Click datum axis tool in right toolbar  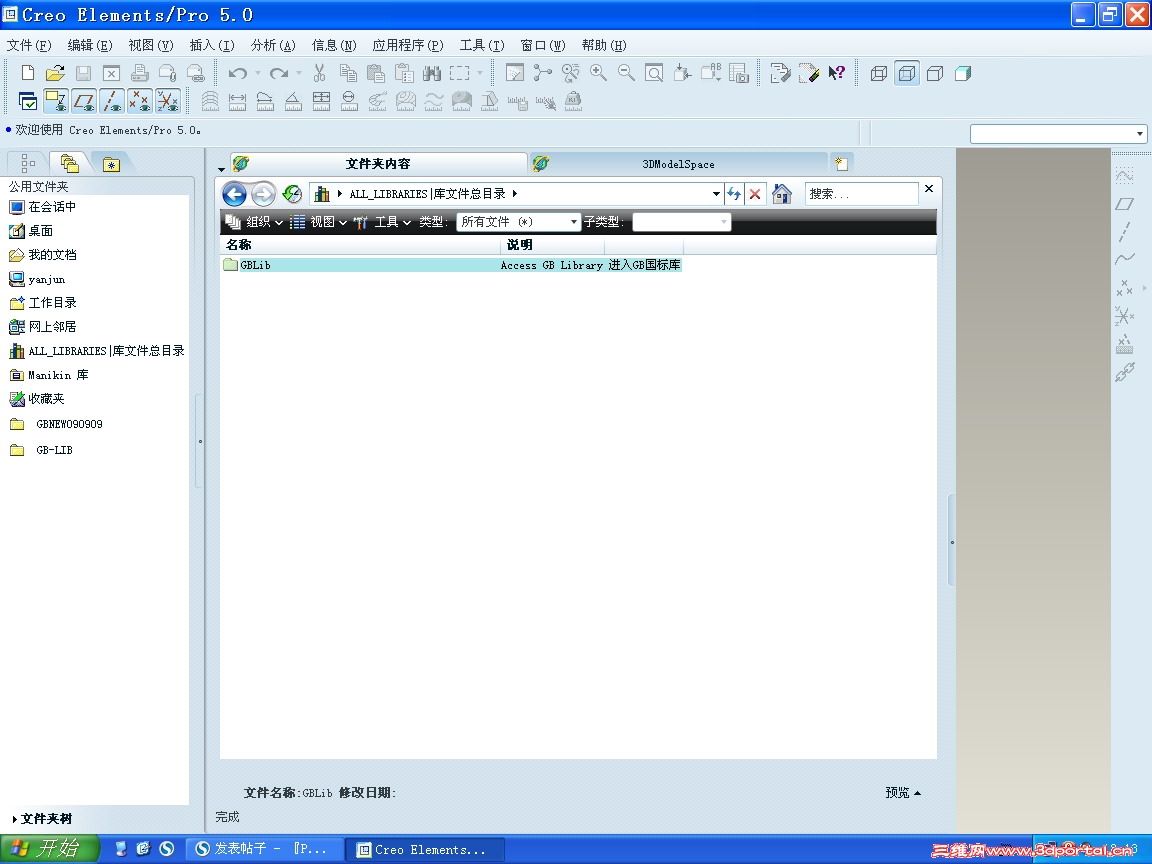(1124, 231)
